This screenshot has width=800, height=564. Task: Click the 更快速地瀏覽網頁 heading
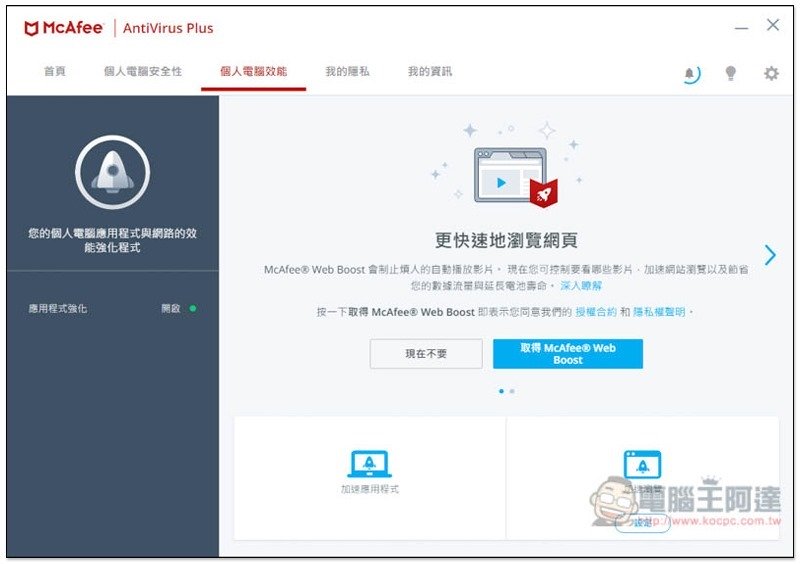click(506, 240)
